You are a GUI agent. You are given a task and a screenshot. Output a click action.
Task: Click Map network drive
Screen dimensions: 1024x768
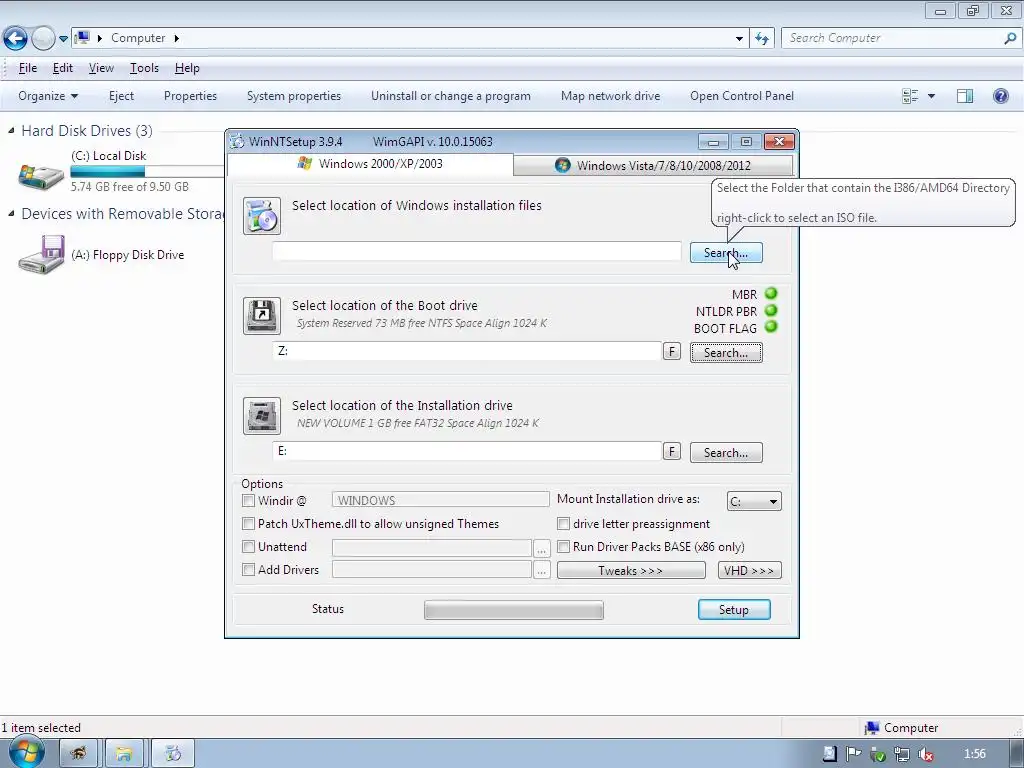click(610, 96)
